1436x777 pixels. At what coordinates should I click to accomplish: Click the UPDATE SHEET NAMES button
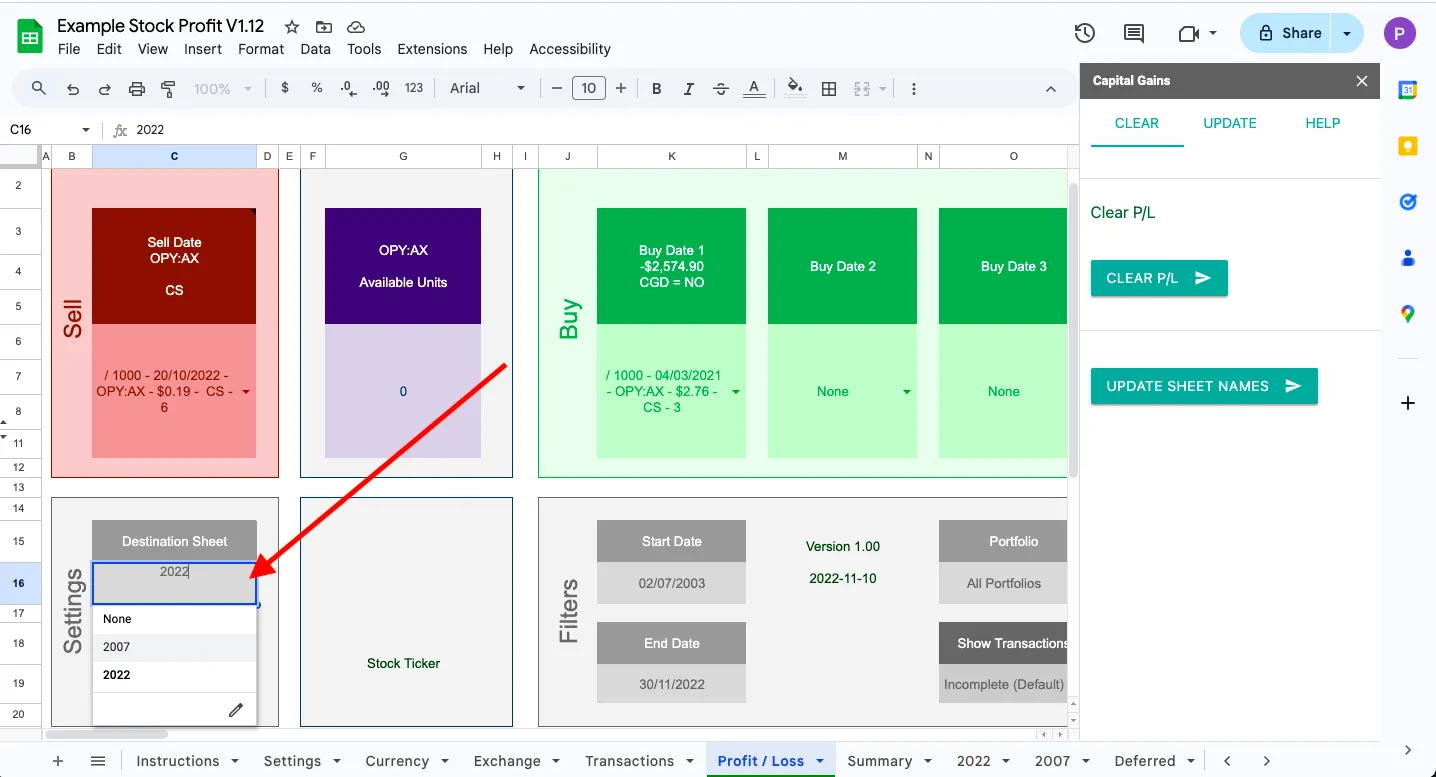pyautogui.click(x=1203, y=386)
